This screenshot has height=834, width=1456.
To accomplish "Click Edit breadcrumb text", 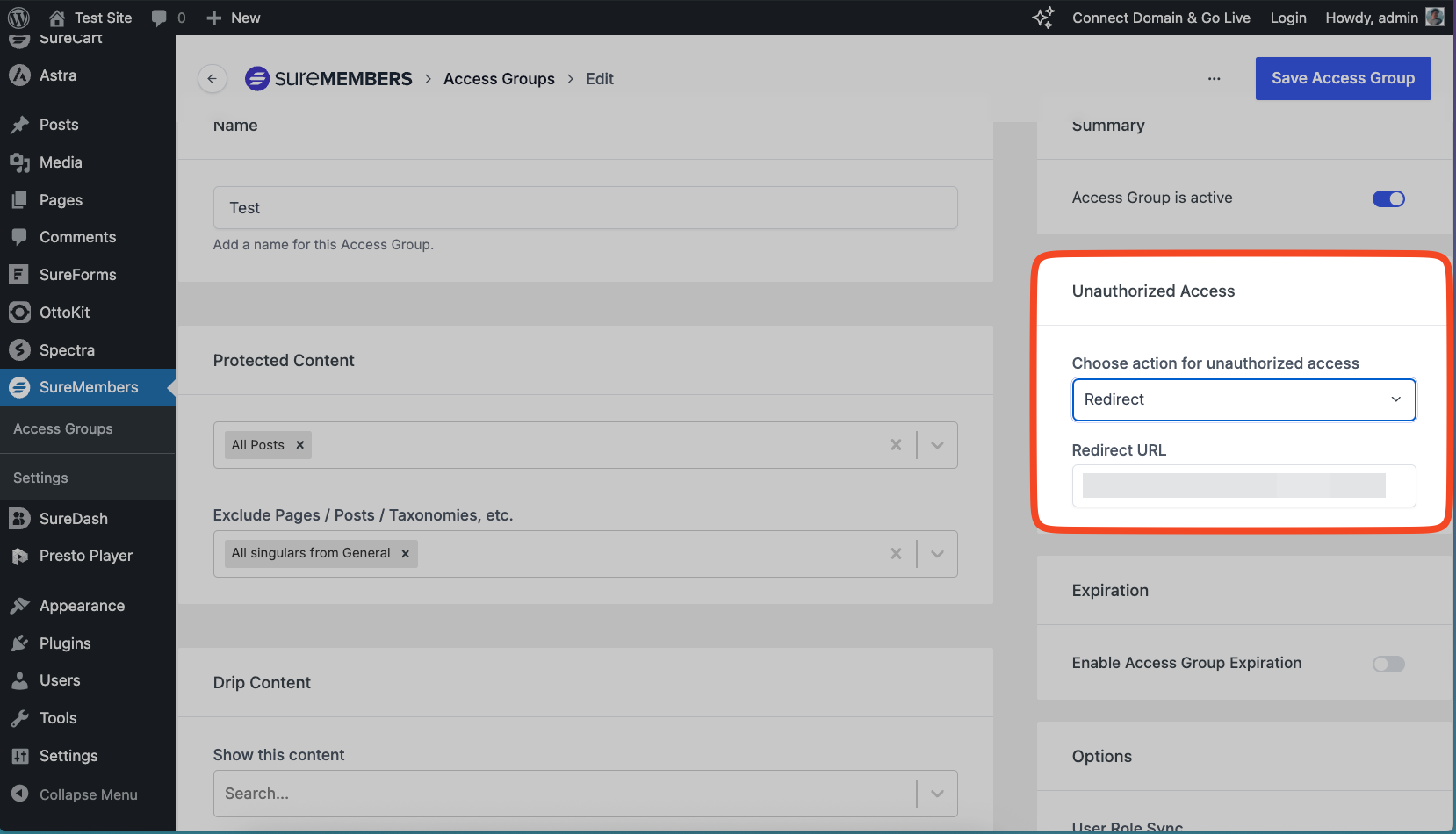I will [600, 79].
